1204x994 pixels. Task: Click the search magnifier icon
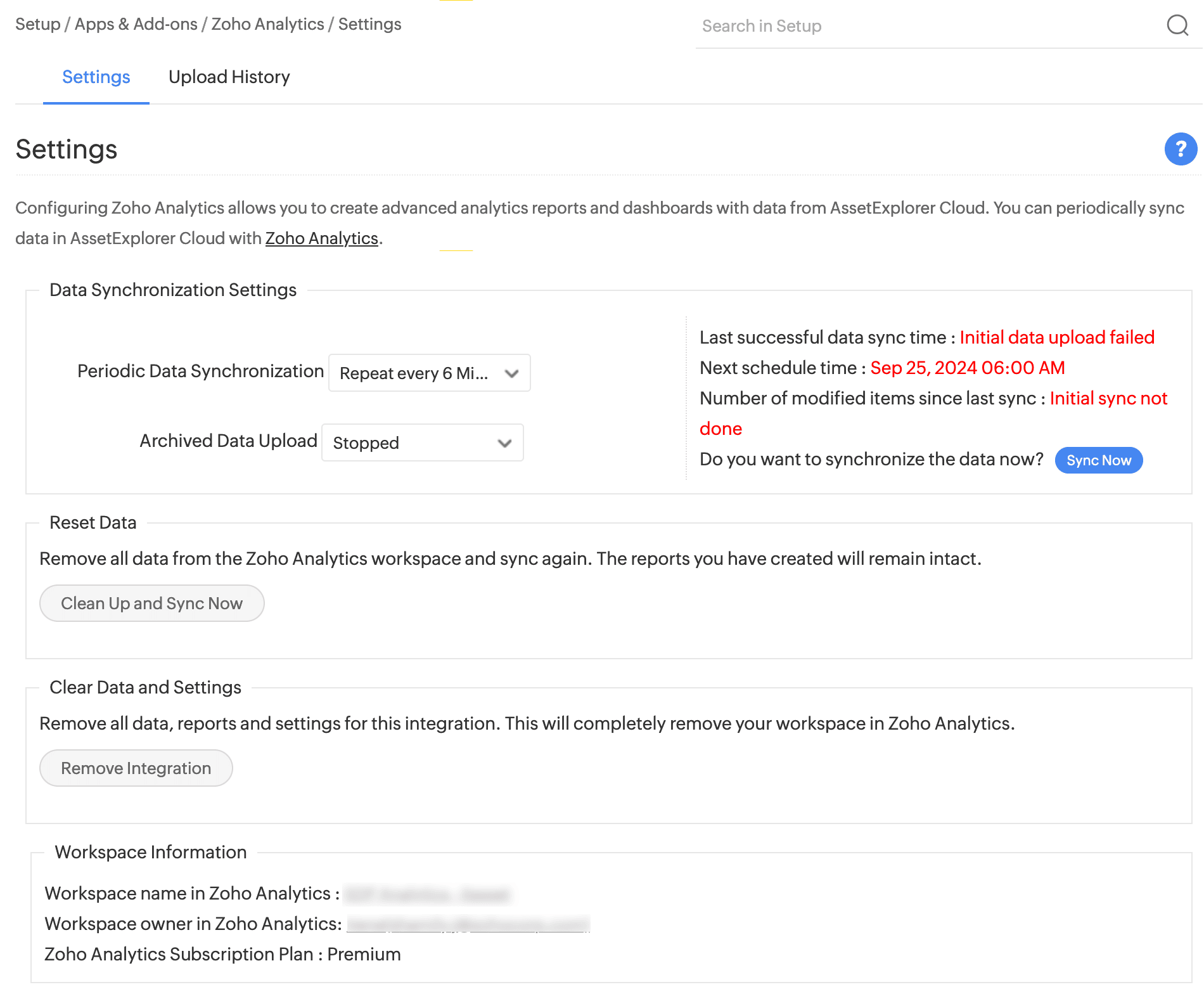1177,25
